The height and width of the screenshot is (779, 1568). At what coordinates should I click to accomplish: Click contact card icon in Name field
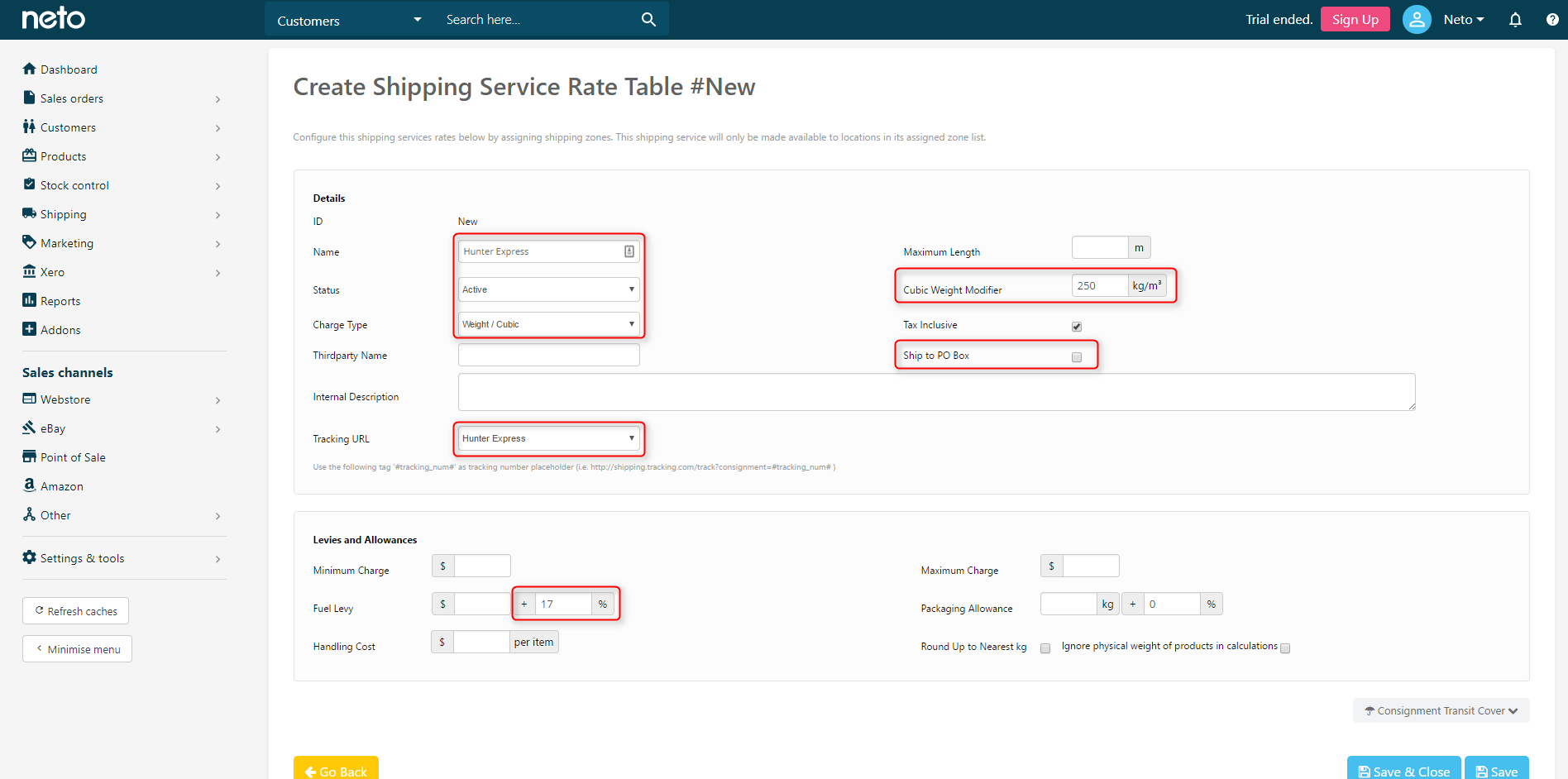coord(629,251)
